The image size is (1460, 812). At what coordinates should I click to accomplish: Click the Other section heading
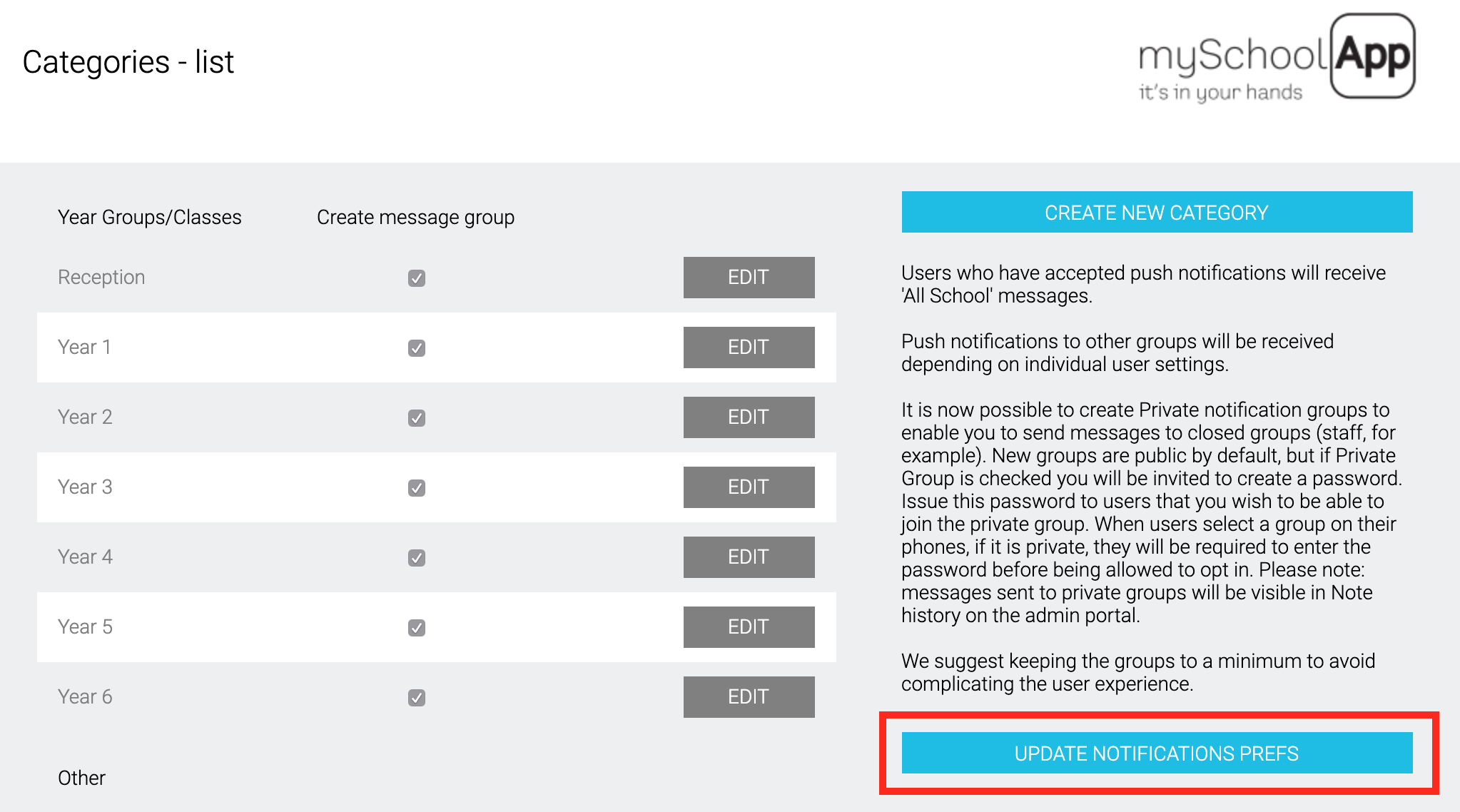click(x=81, y=778)
